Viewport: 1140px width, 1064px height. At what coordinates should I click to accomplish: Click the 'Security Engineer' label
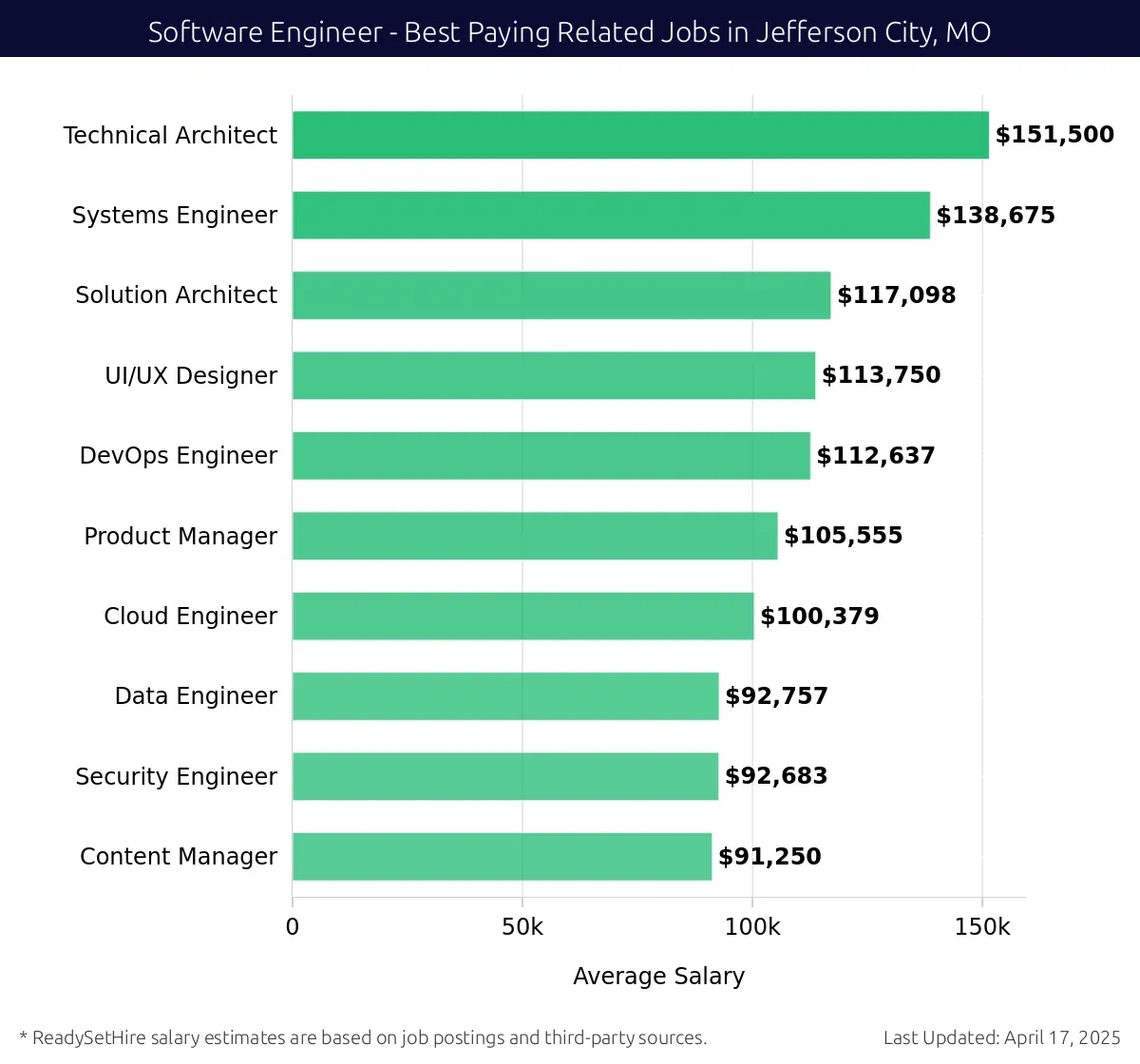coord(177,776)
